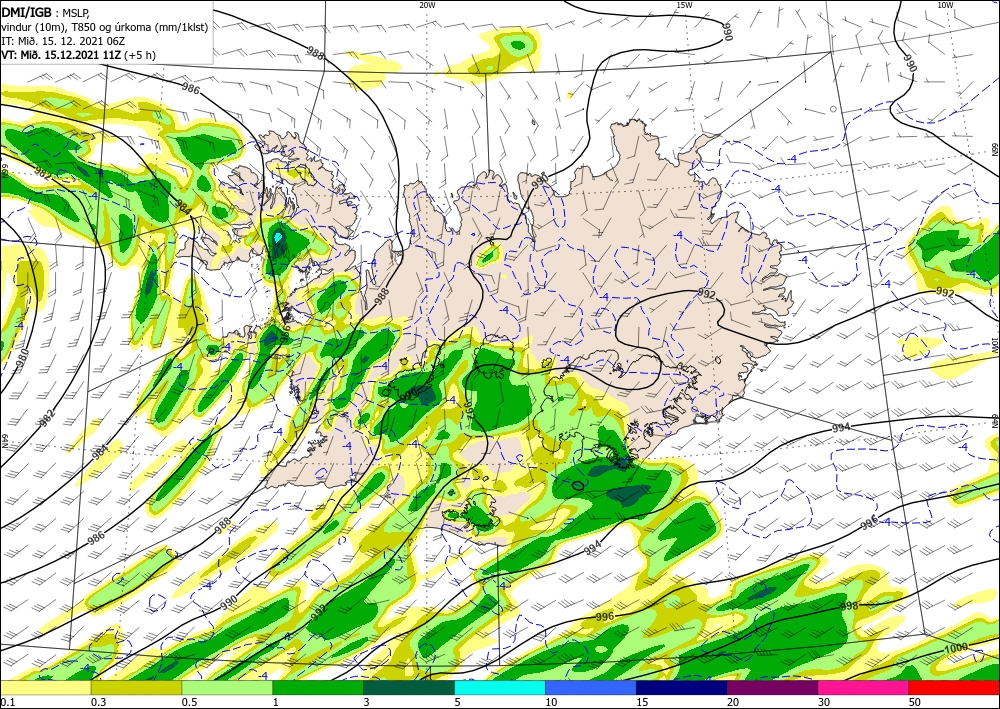This screenshot has width=1000, height=709.
Task: Click the 'VT: Mið. 15.12.2021 11Z (+5 h)' line
Action: point(78,55)
